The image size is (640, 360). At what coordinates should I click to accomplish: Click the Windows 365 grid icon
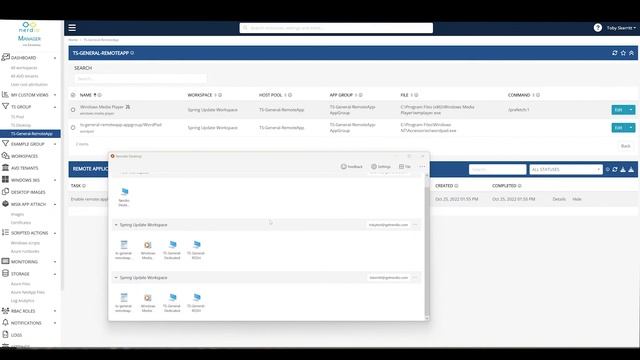(5, 180)
